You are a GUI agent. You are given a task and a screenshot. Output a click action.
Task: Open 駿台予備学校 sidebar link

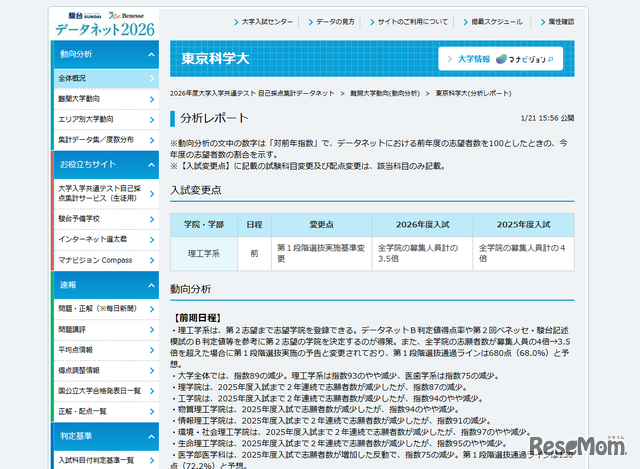pos(106,219)
